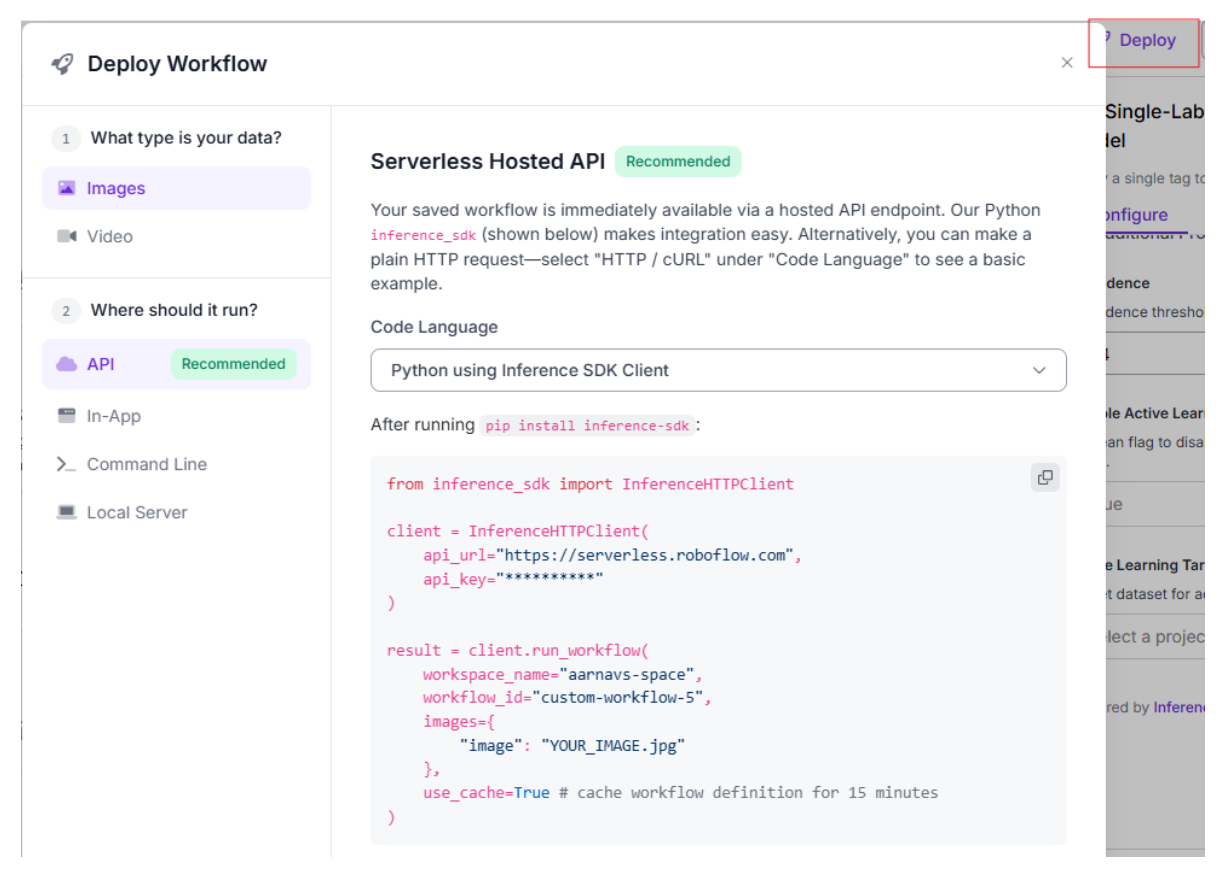Click the use_cache=True line in code
The height and width of the screenshot is (880, 1228).
click(x=680, y=792)
